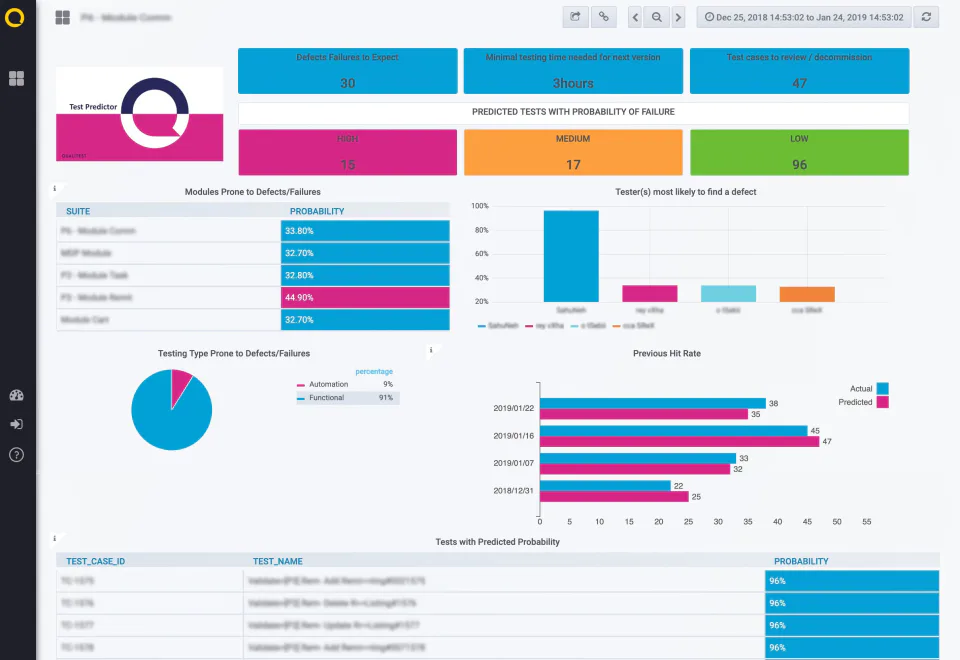The image size is (960, 660).
Task: Sort by TEST_NAME column header
Action: point(278,561)
